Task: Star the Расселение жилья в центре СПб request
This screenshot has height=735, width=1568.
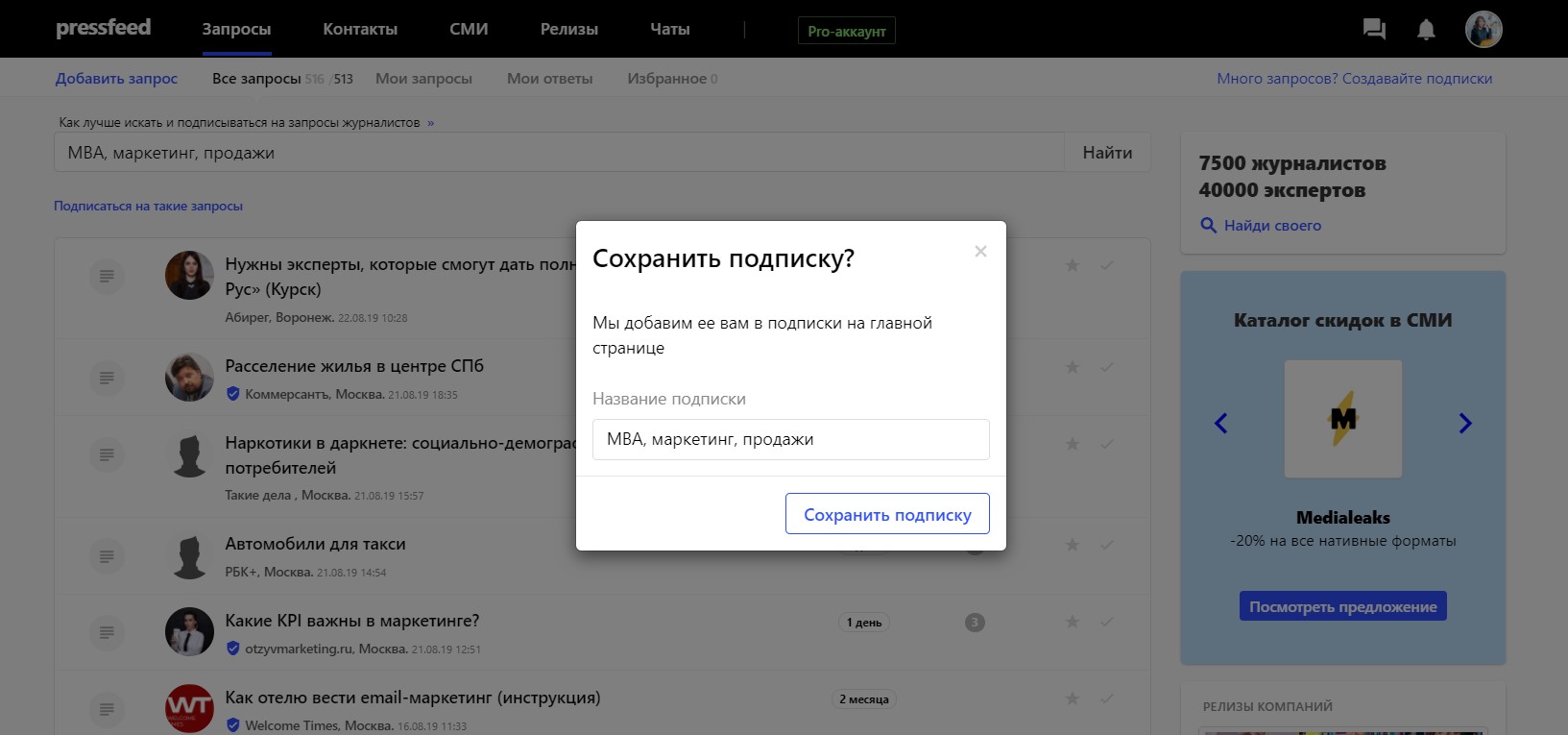Action: pos(1073,367)
